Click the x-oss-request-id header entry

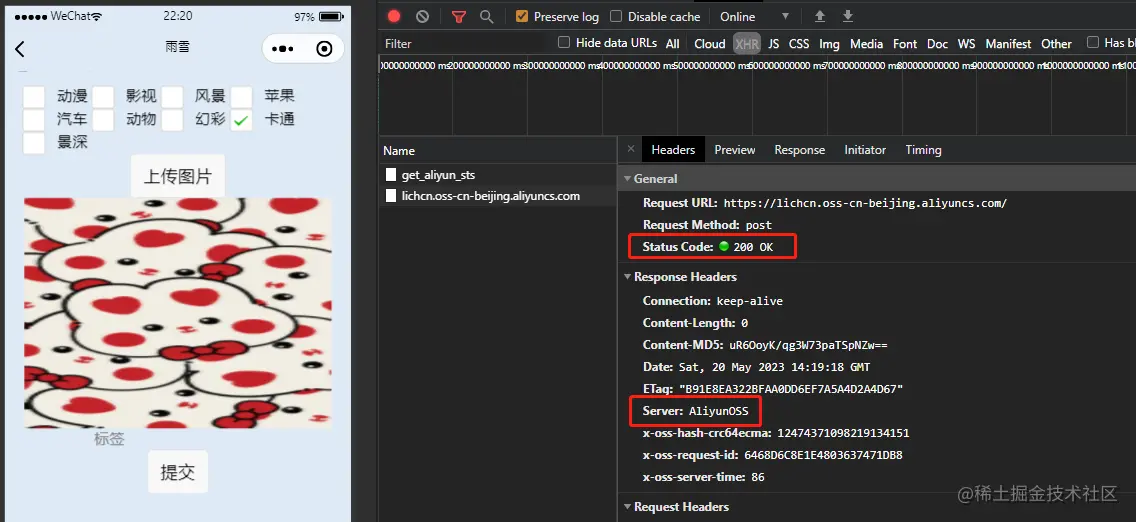click(x=772, y=455)
